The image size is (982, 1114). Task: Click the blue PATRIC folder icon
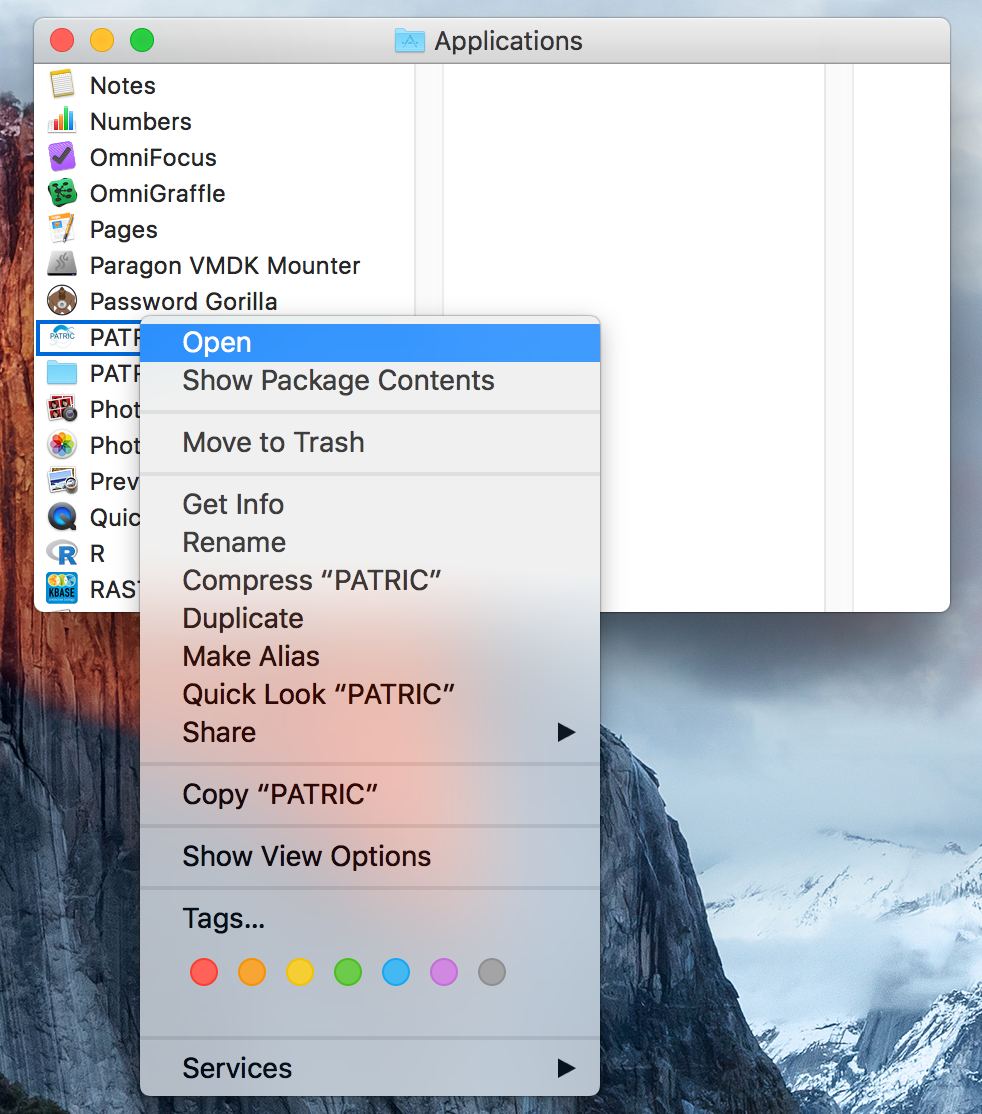click(62, 373)
